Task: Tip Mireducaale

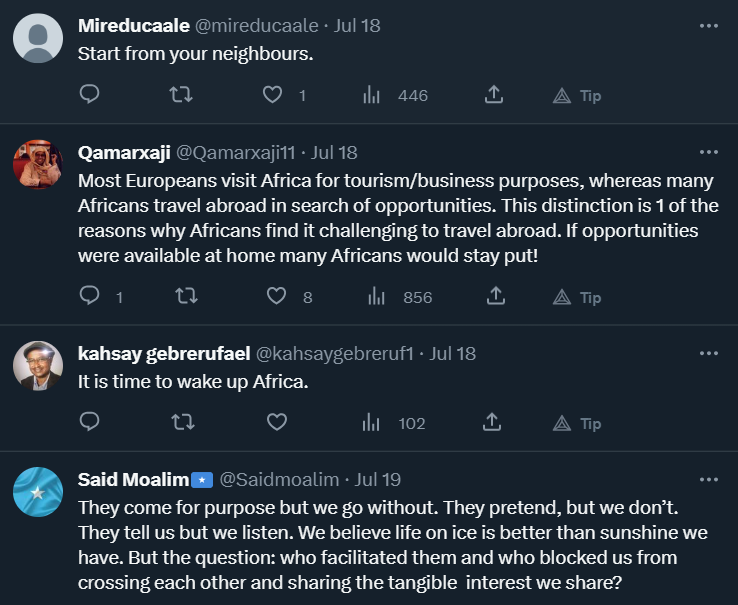Action: pyautogui.click(x=577, y=96)
